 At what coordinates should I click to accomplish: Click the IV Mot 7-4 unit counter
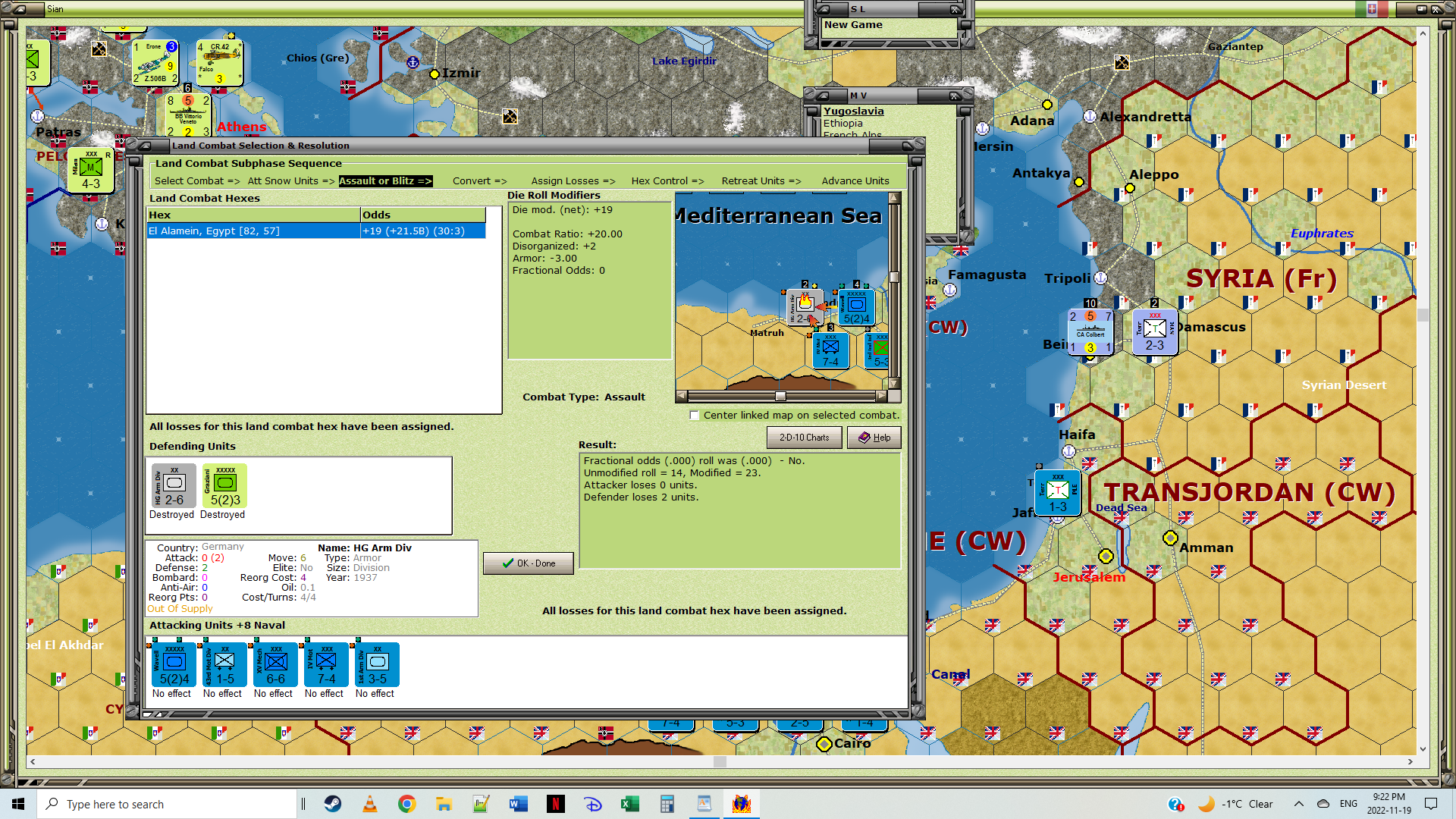[x=326, y=665]
